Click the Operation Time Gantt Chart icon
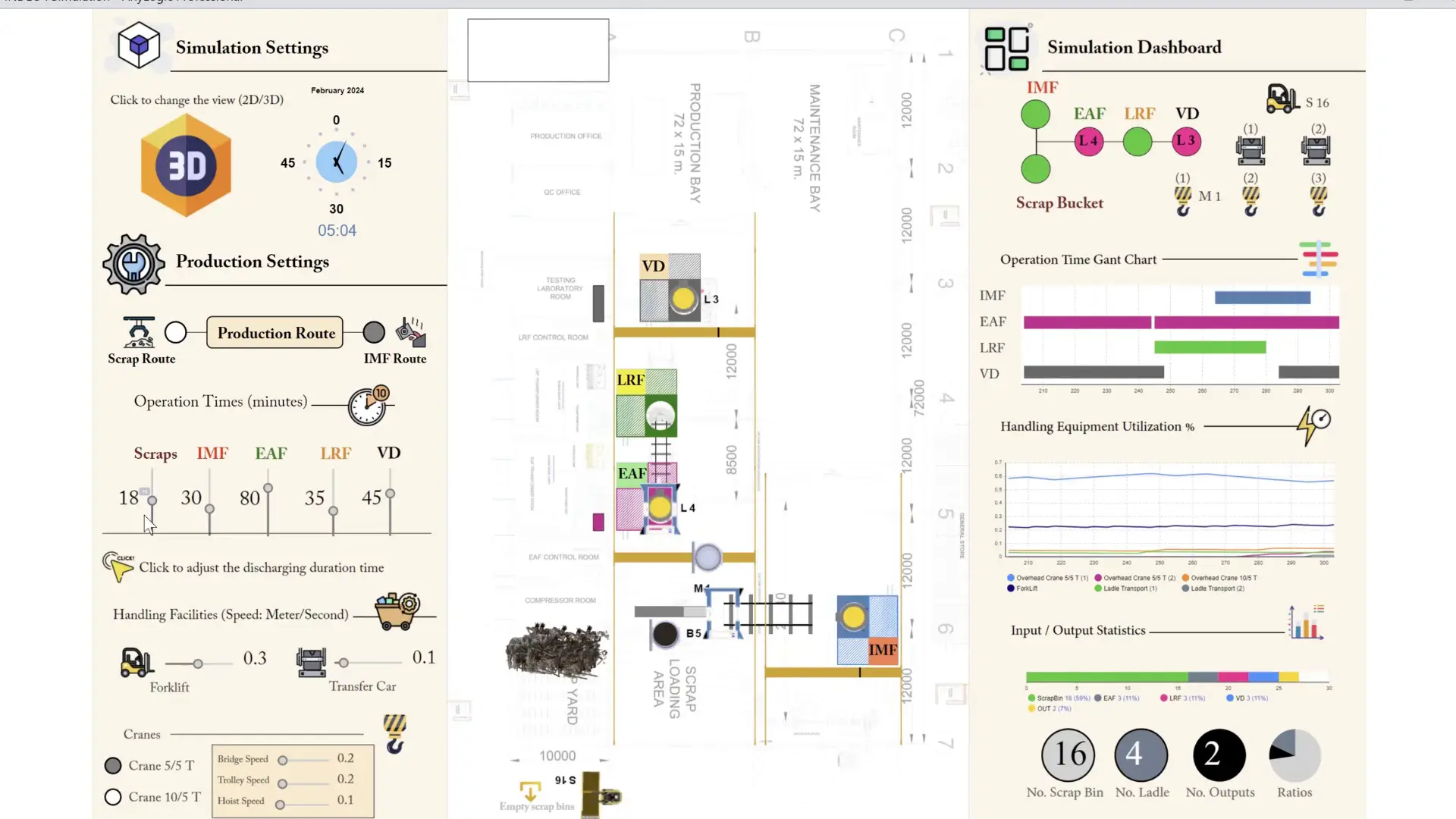The width and height of the screenshot is (1456, 819). (1319, 259)
